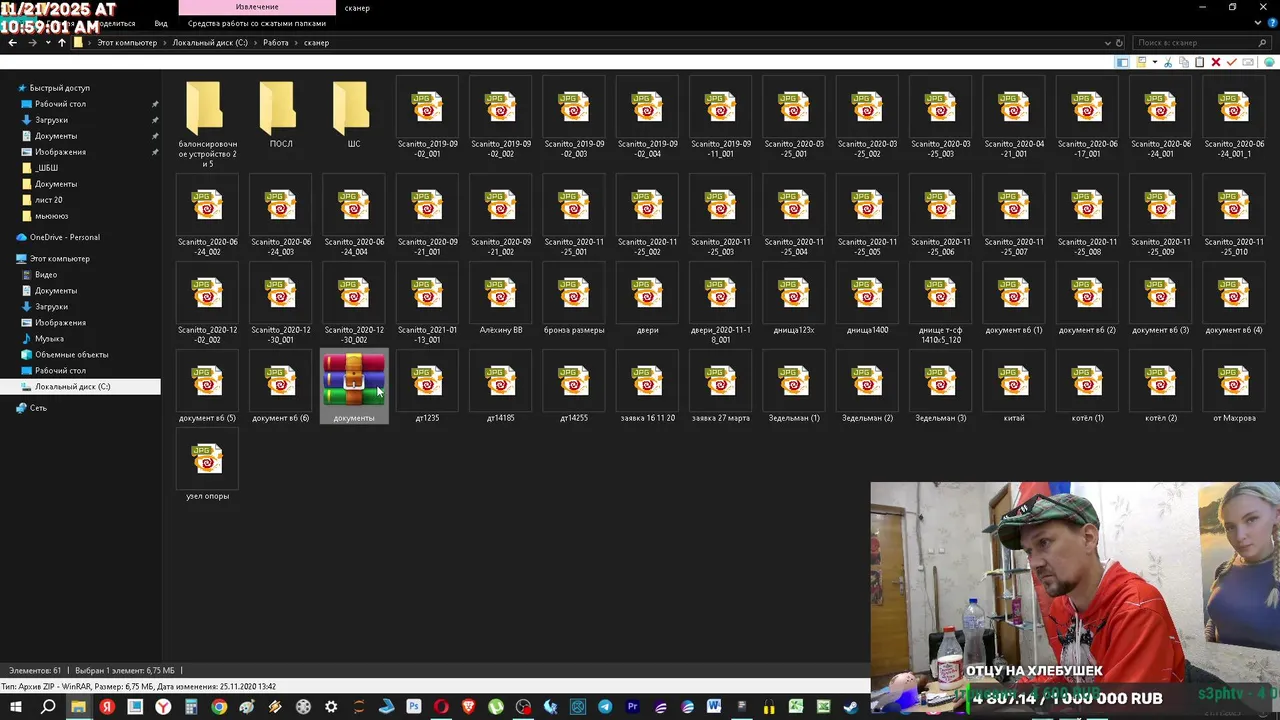
Task: Open recent locations dropdown next to forward arrow
Action: [x=48, y=43]
